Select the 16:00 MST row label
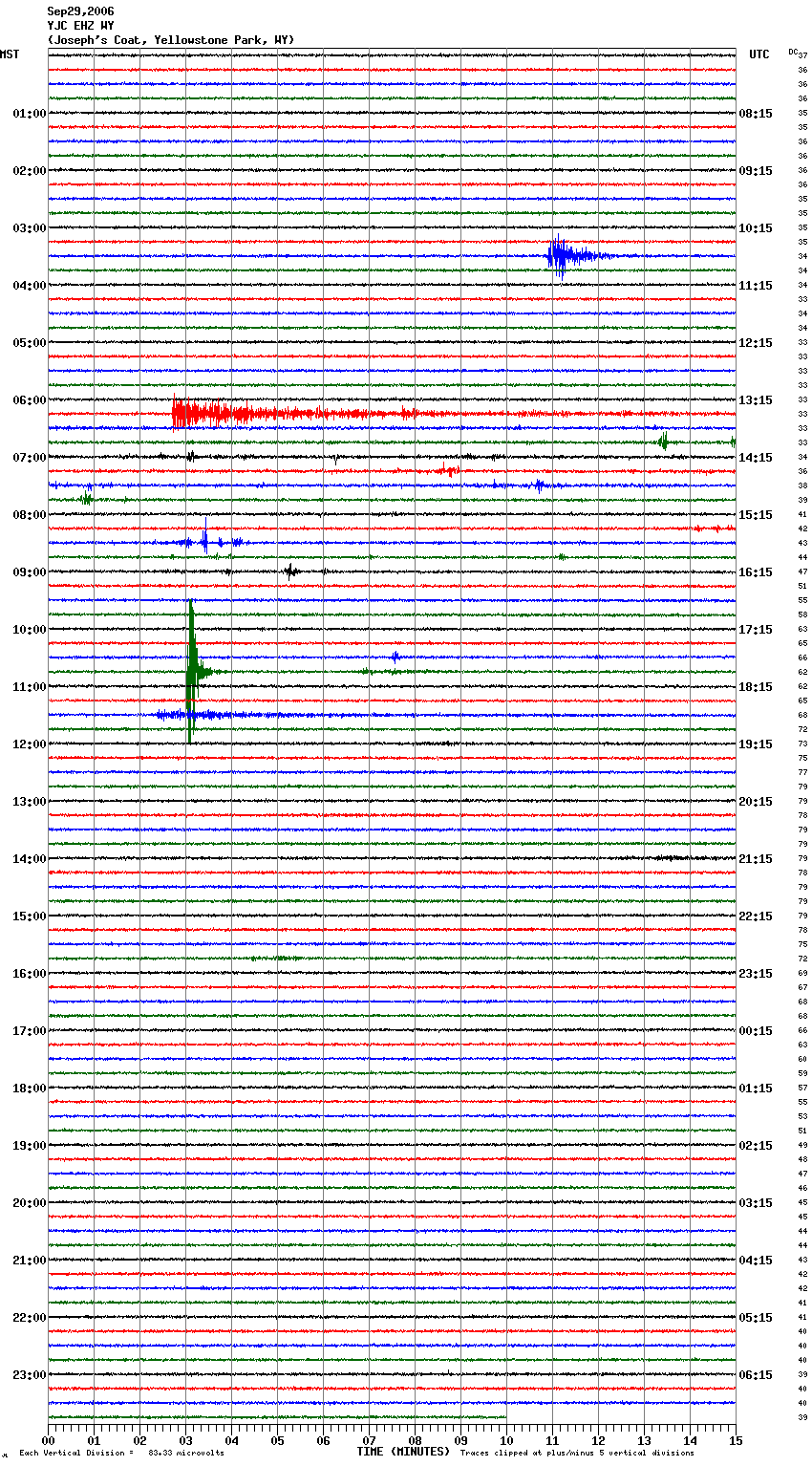812x1466 pixels. pos(30,974)
